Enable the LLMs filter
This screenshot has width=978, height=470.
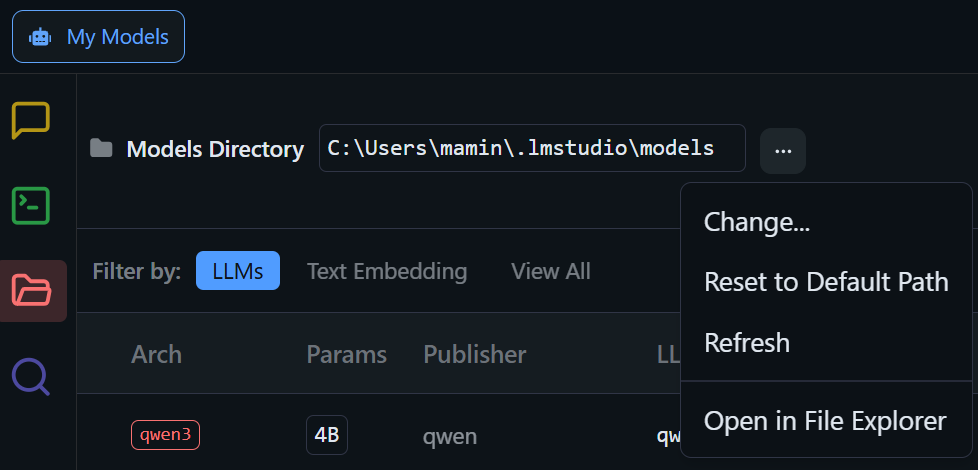[x=238, y=271]
